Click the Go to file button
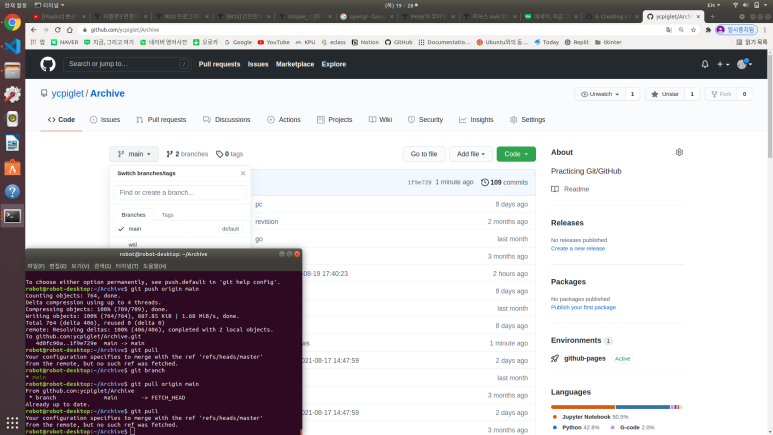This screenshot has height=435, width=773. (x=424, y=154)
